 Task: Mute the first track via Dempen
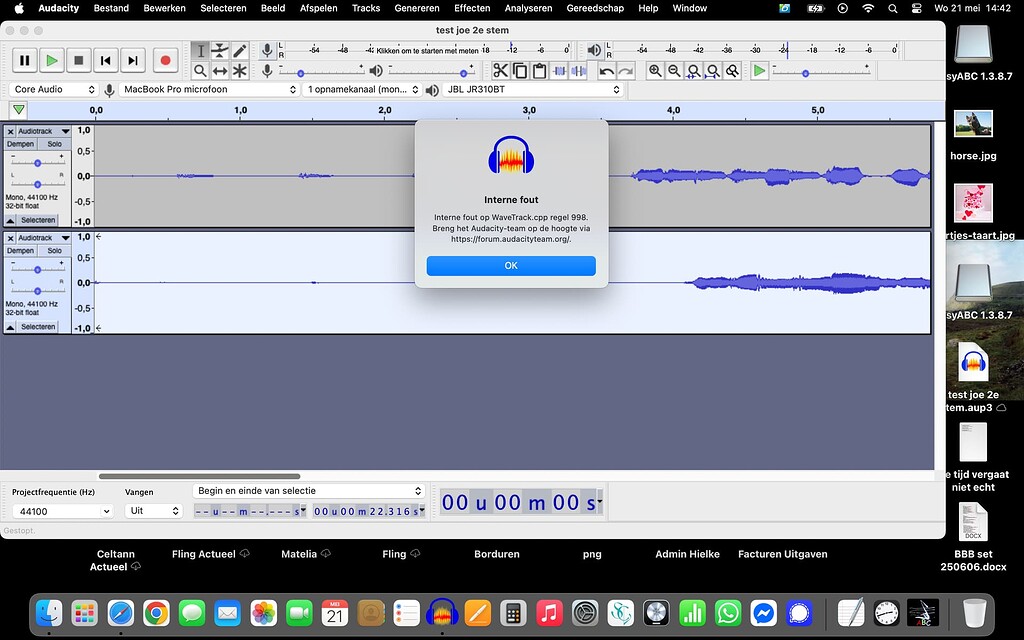(23, 143)
